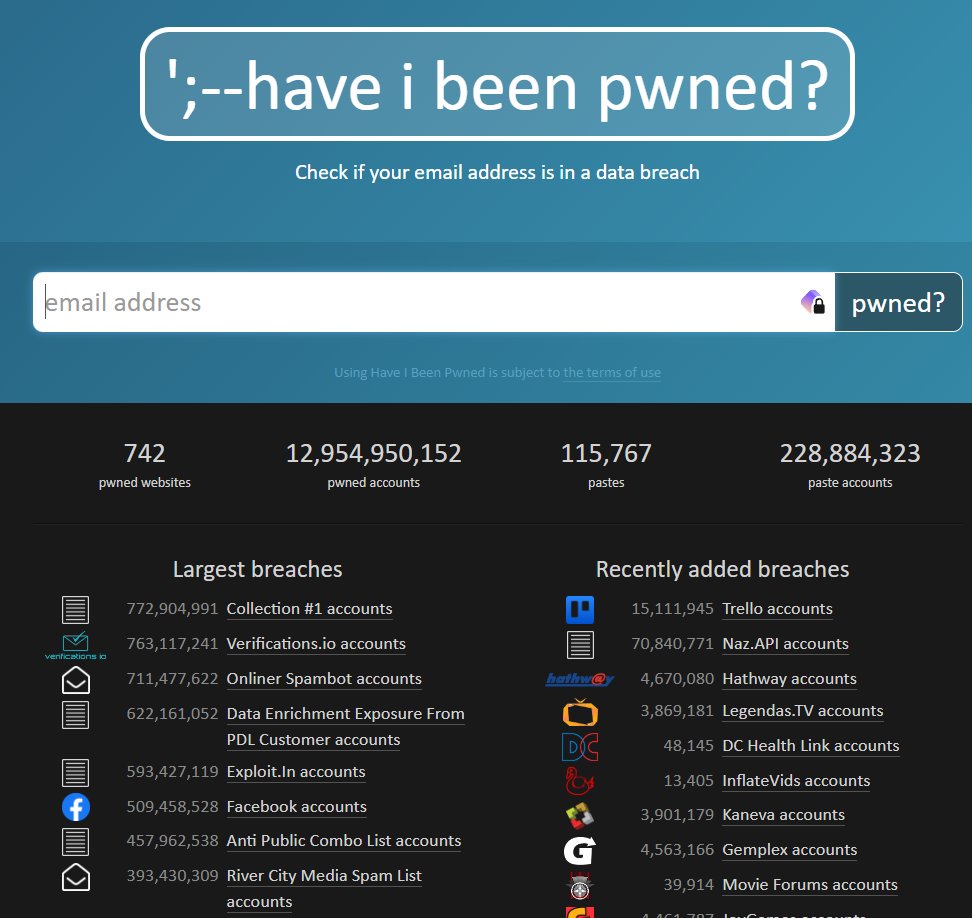Open Onliner Spambot accounts link
972x918 pixels.
click(324, 679)
